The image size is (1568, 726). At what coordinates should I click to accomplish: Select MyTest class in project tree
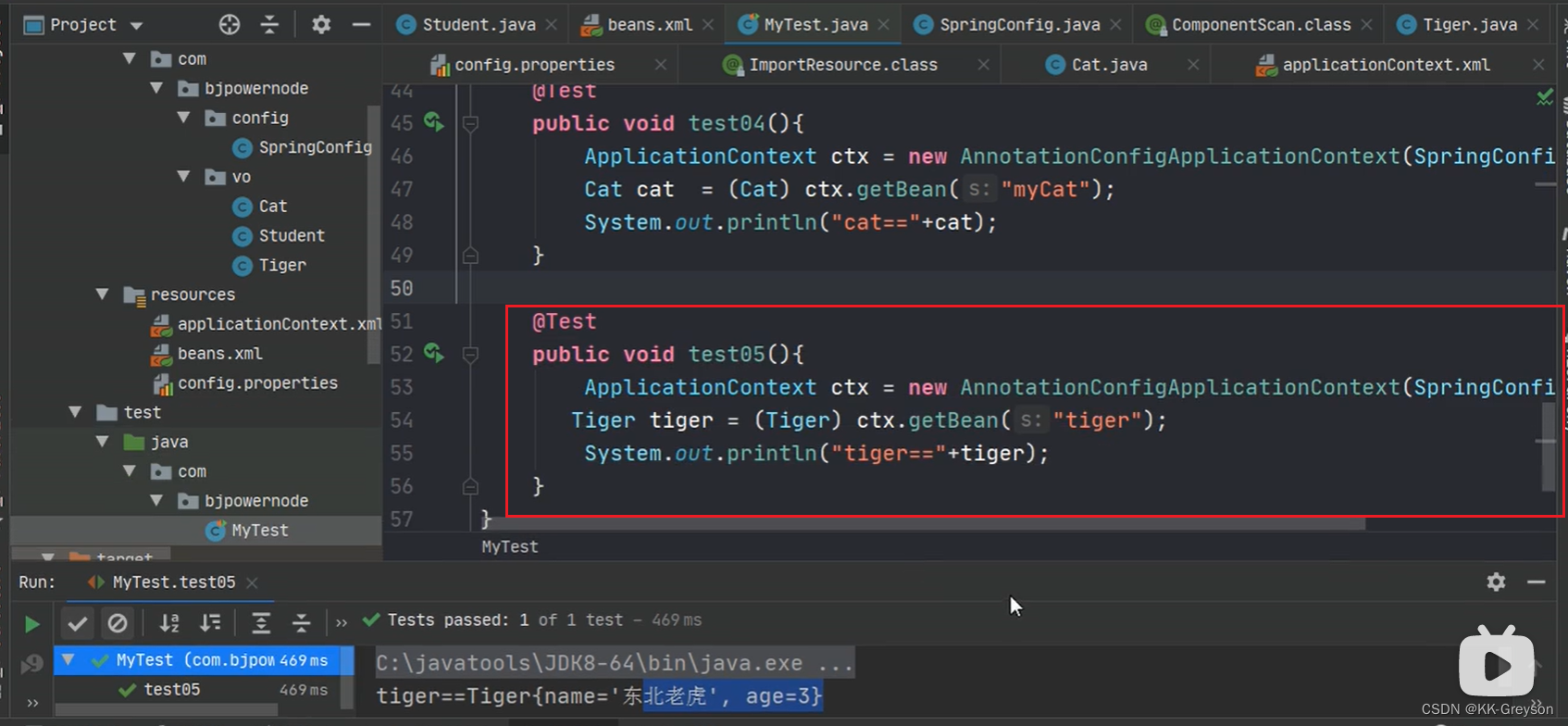point(247,531)
